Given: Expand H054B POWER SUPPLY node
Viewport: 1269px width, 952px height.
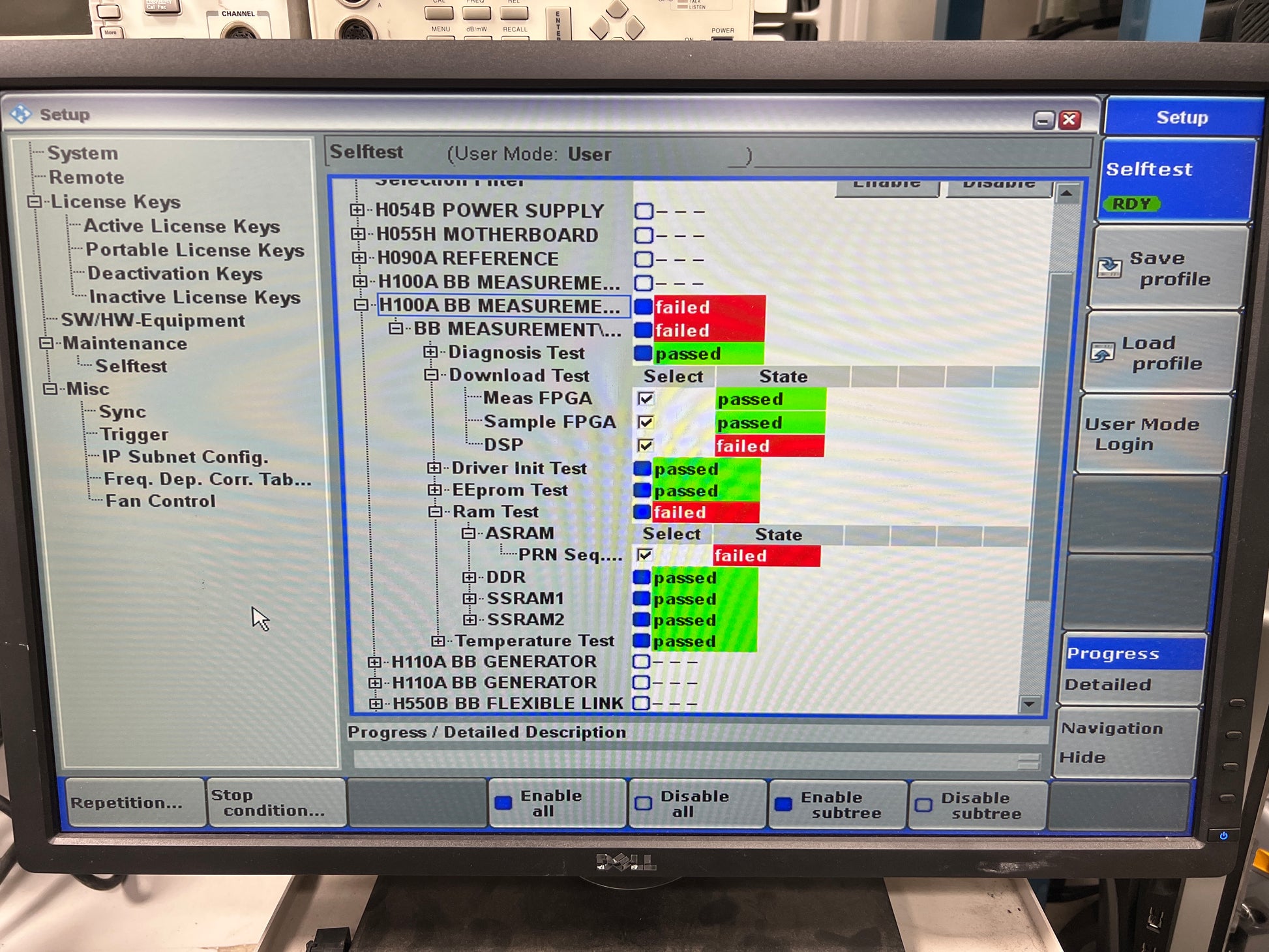Looking at the screenshot, I should click(357, 210).
